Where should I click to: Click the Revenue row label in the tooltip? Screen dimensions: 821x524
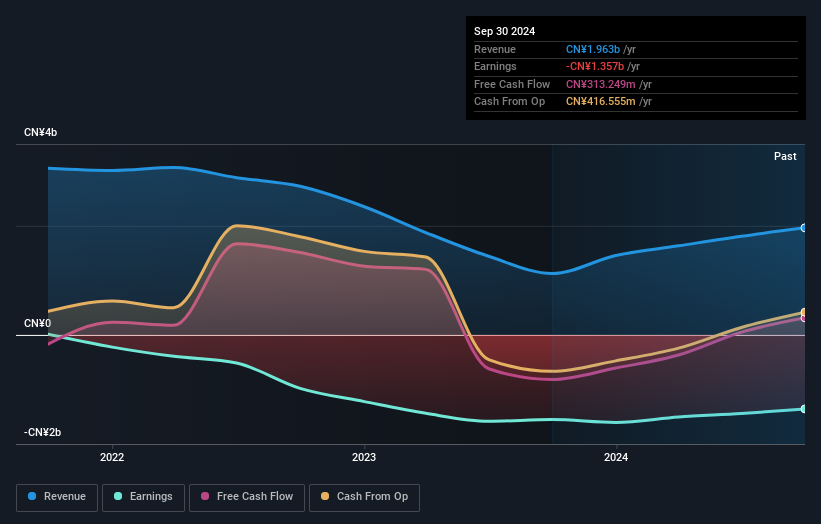tap(495, 49)
